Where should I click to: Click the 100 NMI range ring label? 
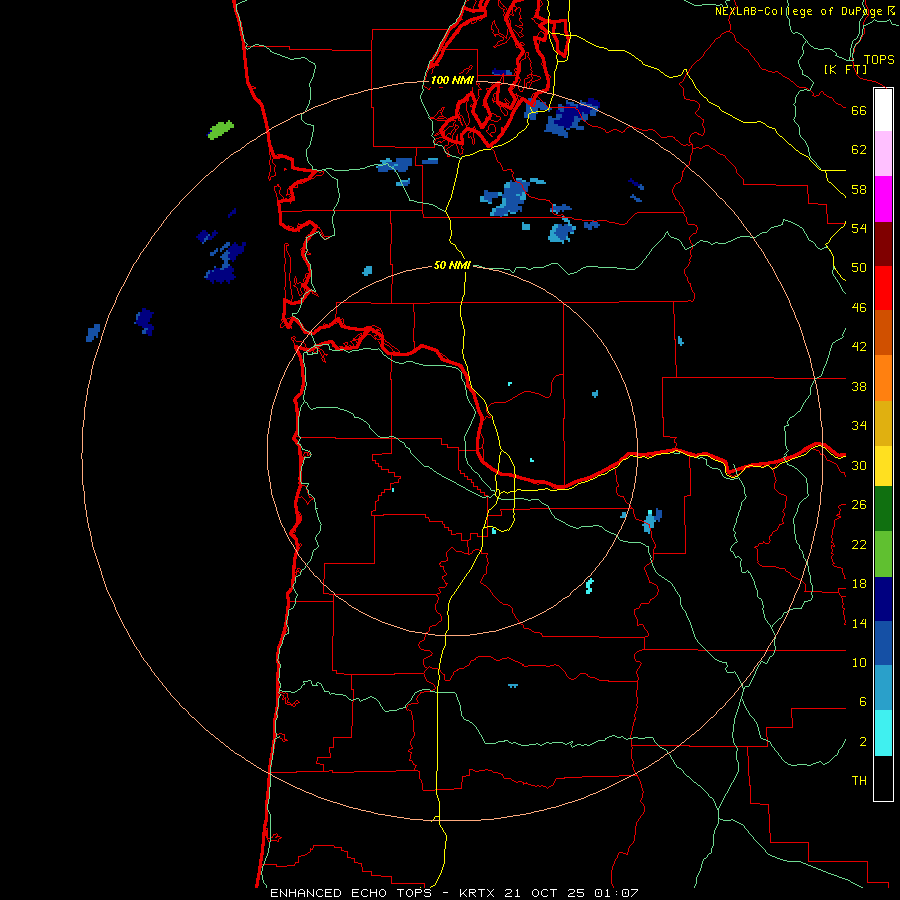click(452, 80)
